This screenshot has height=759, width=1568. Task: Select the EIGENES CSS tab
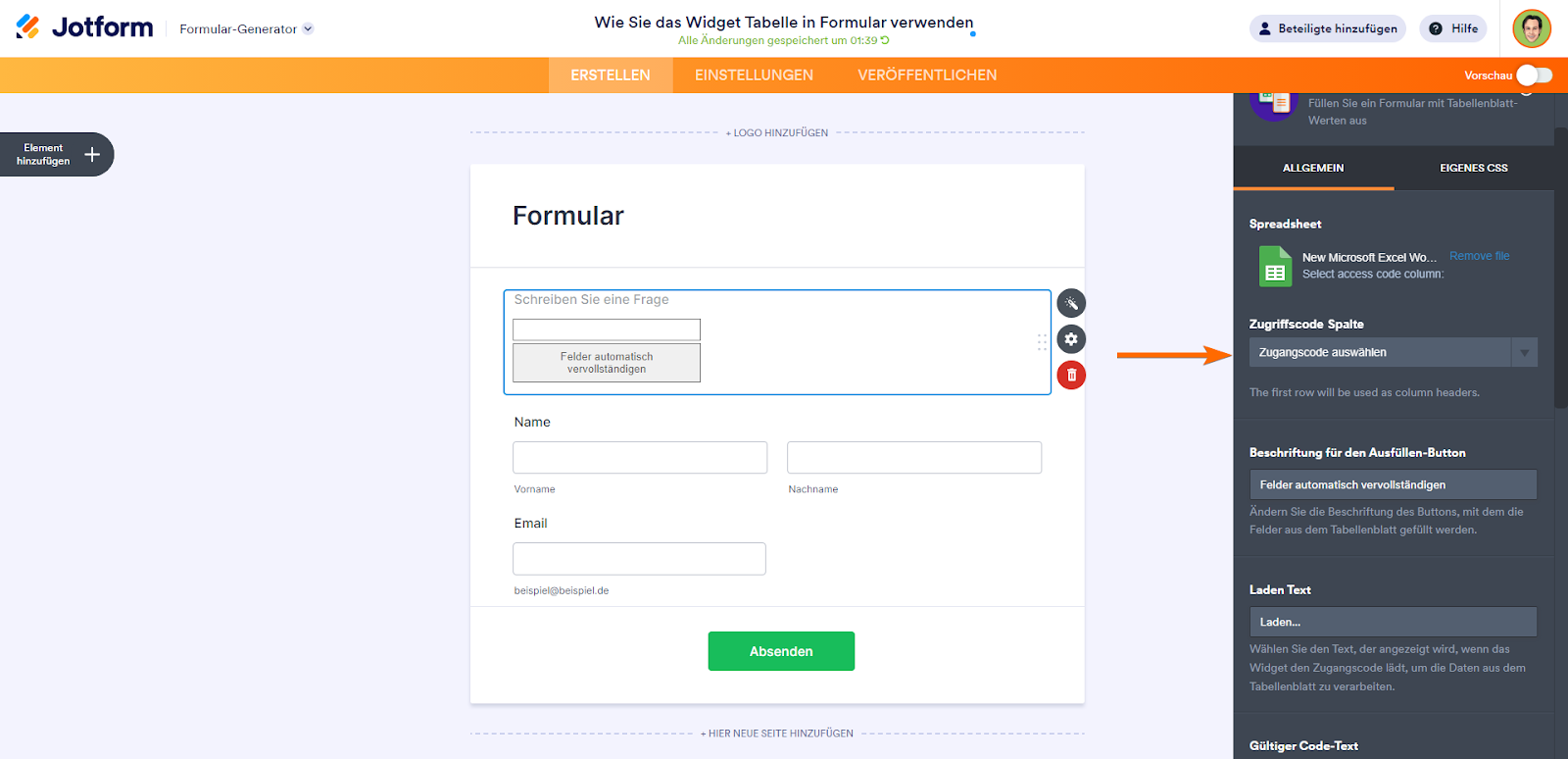(1473, 168)
